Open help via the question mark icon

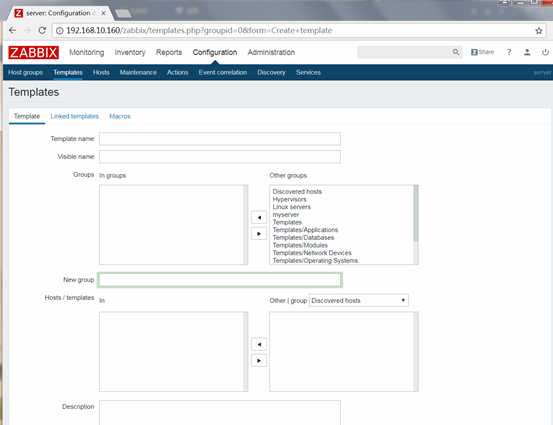point(509,52)
